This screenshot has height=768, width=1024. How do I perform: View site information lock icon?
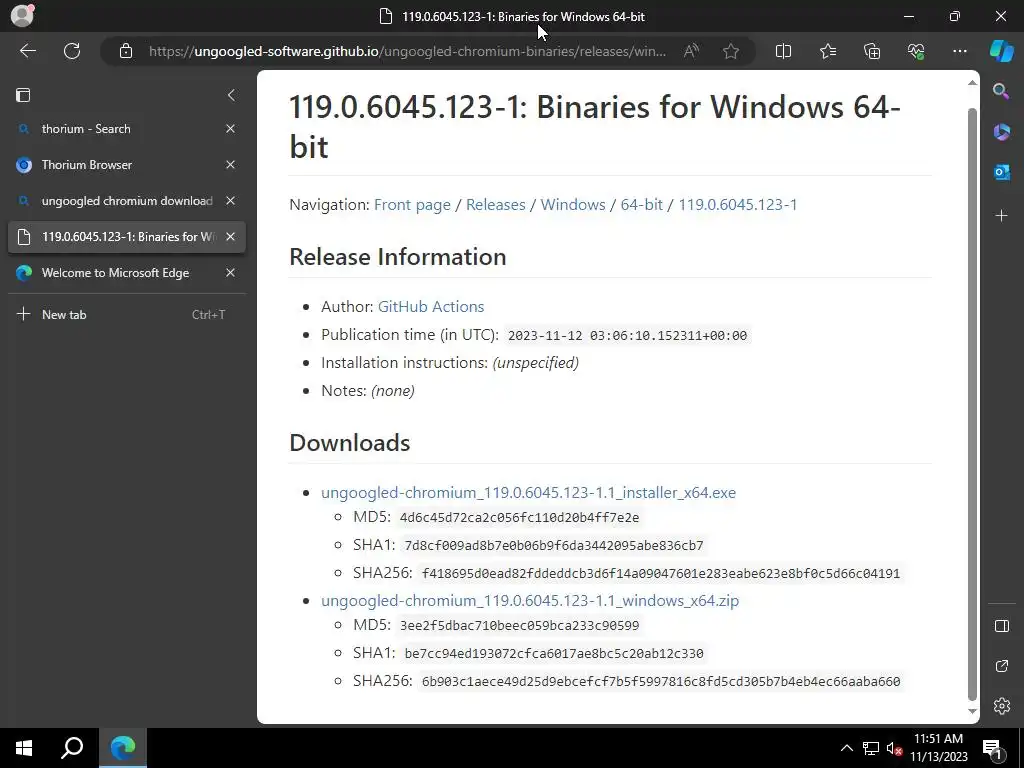pos(126,51)
